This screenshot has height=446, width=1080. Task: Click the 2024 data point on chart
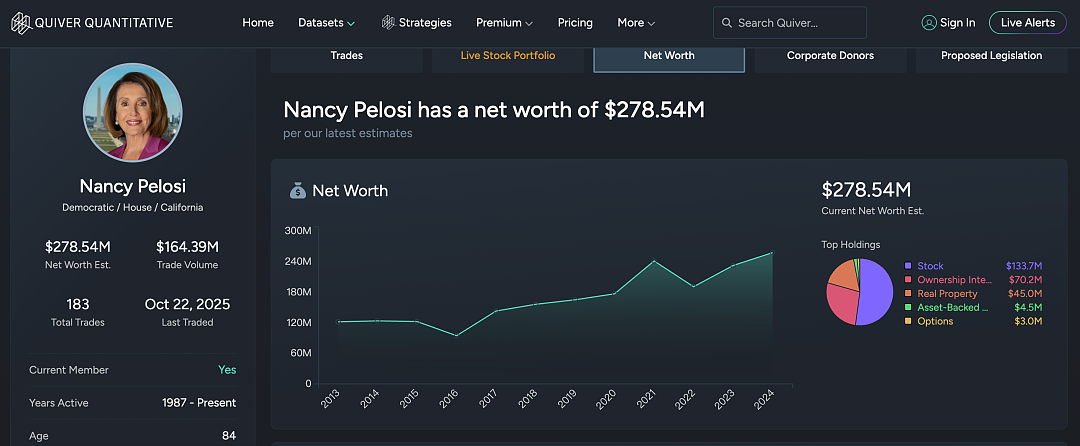pyautogui.click(x=771, y=253)
